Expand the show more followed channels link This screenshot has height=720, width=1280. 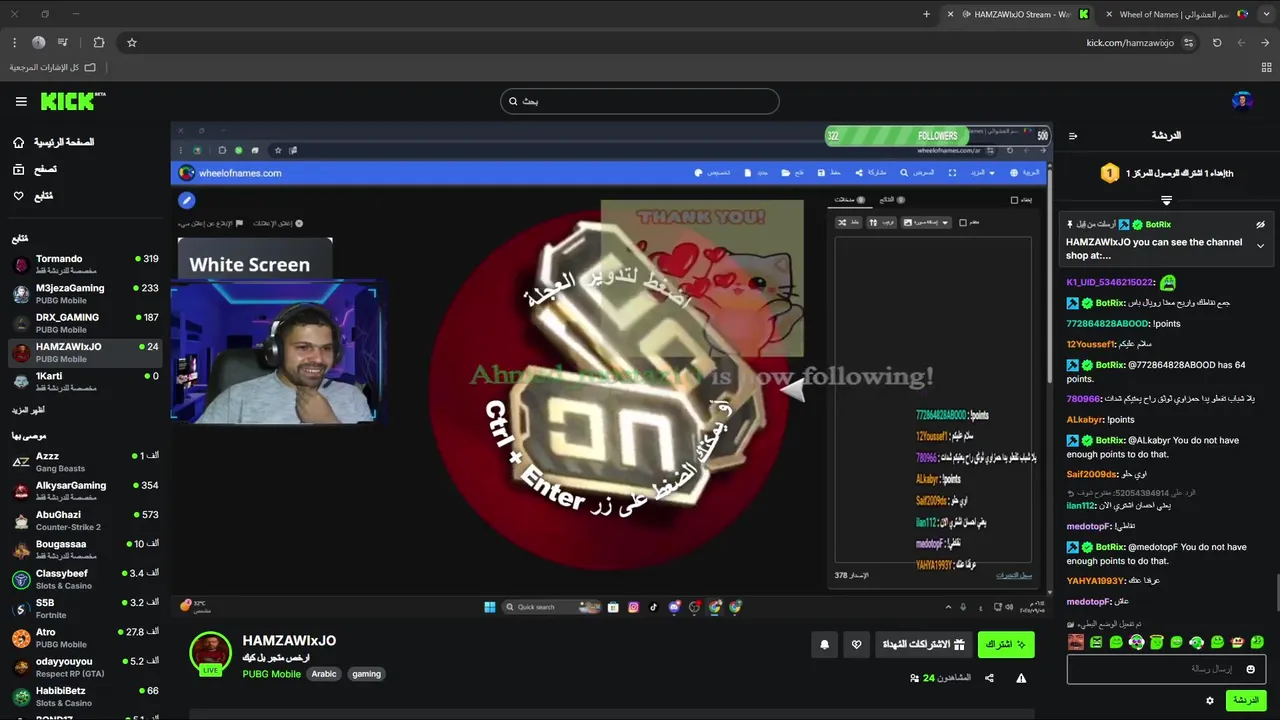(x=28, y=410)
